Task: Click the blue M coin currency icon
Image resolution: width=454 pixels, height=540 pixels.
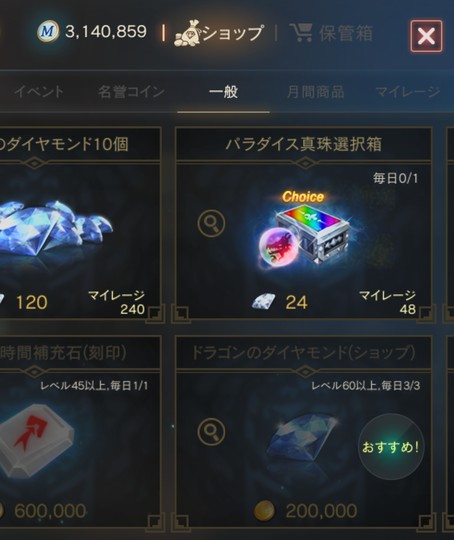Action: [48, 32]
